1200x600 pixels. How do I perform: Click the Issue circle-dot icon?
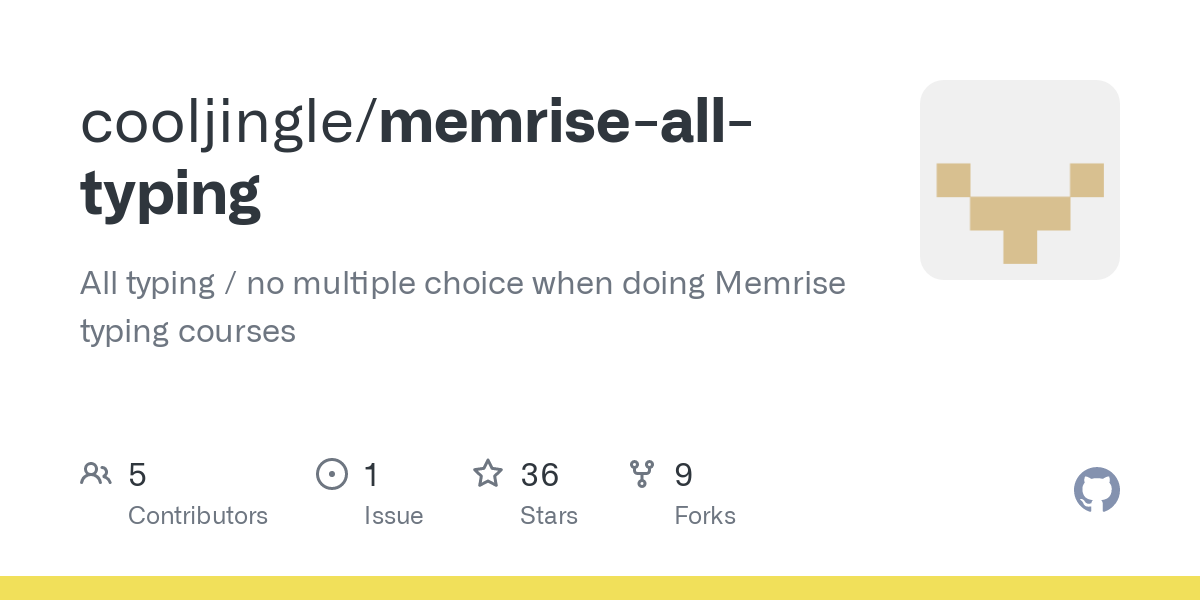point(332,474)
